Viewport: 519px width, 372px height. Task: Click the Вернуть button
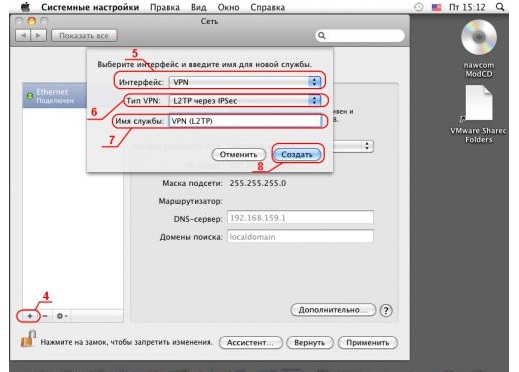pos(310,343)
